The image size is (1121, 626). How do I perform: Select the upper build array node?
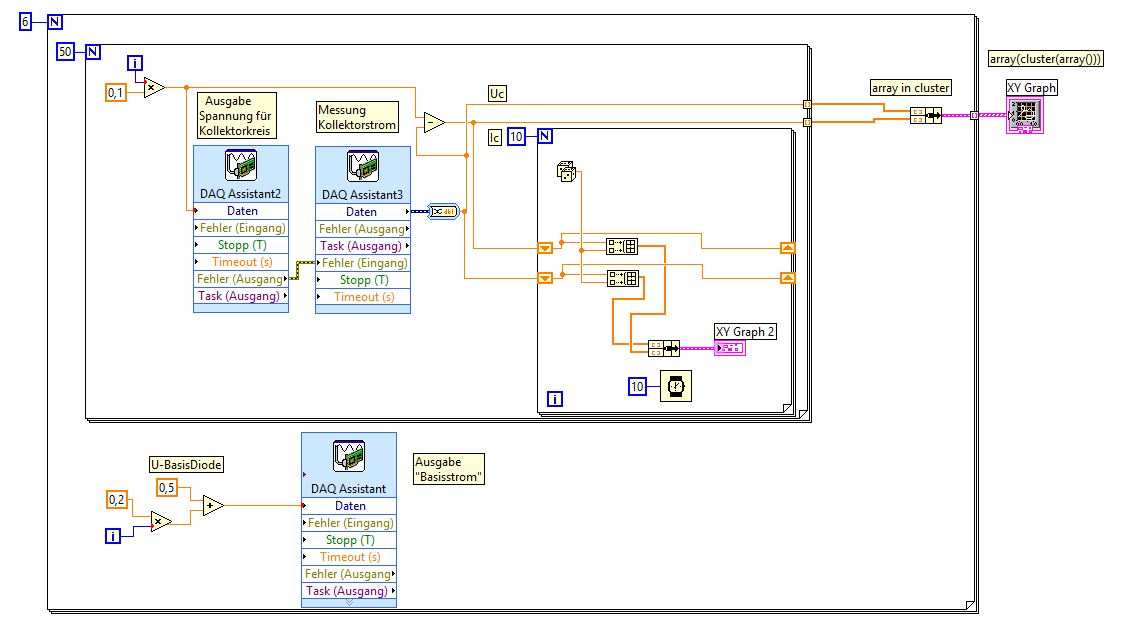(x=621, y=247)
